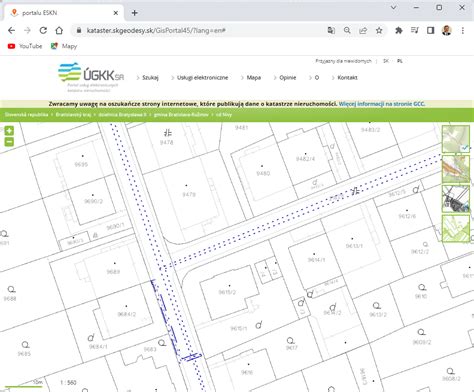This screenshot has height=392, width=474.
Task: Open the Chrome profile avatar
Action: click(x=447, y=30)
